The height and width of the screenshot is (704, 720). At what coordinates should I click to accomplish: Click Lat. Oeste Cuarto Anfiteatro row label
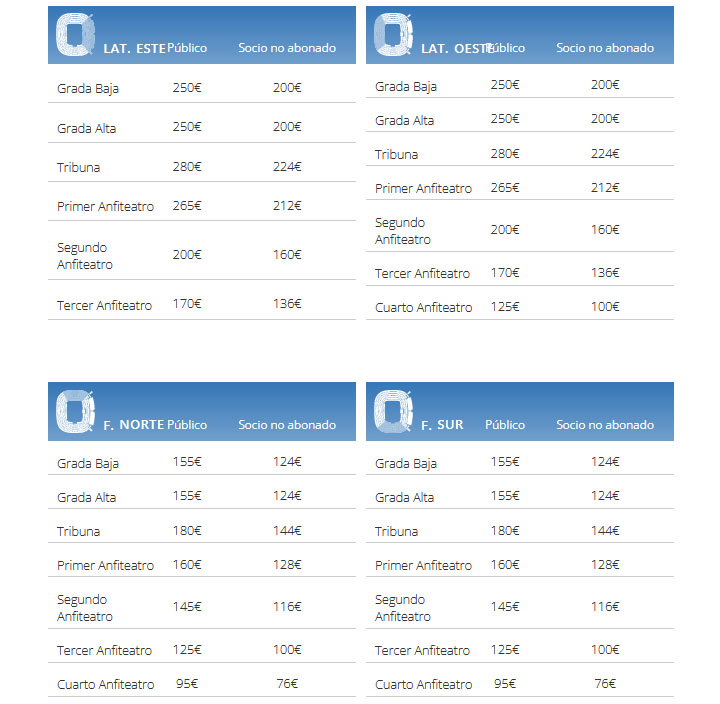[423, 307]
